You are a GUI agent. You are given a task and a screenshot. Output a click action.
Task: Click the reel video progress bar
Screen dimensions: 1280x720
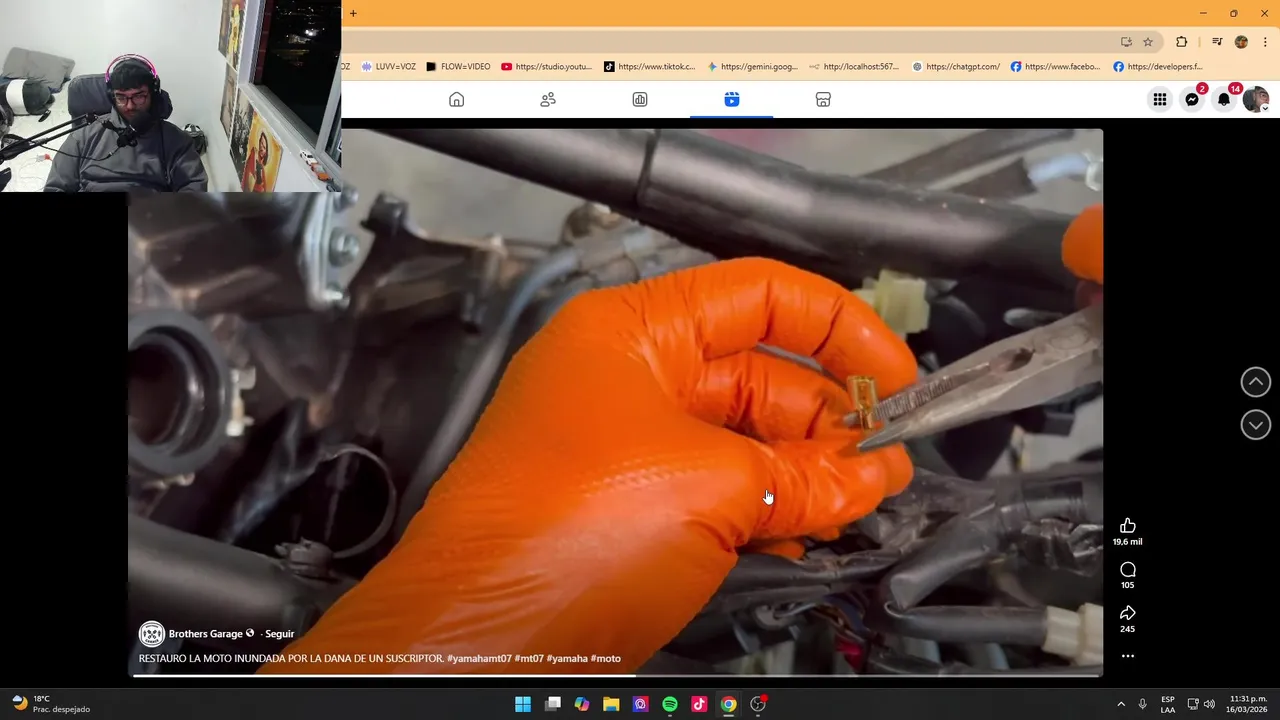click(x=616, y=675)
